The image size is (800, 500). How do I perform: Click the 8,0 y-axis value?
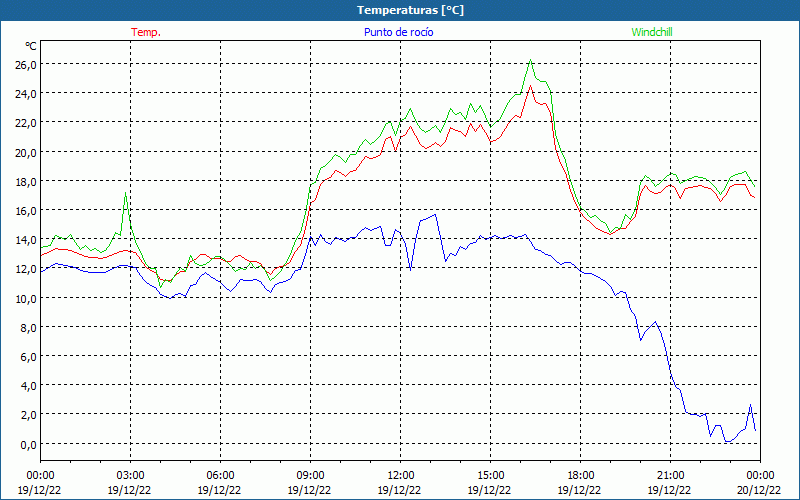pyautogui.click(x=28, y=328)
